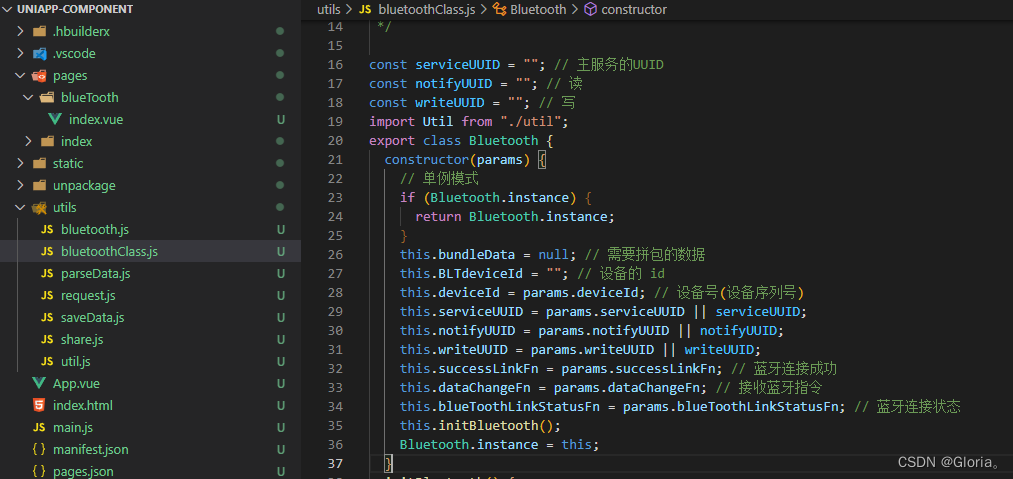Expand the .vscode folder chevron

tap(20, 53)
